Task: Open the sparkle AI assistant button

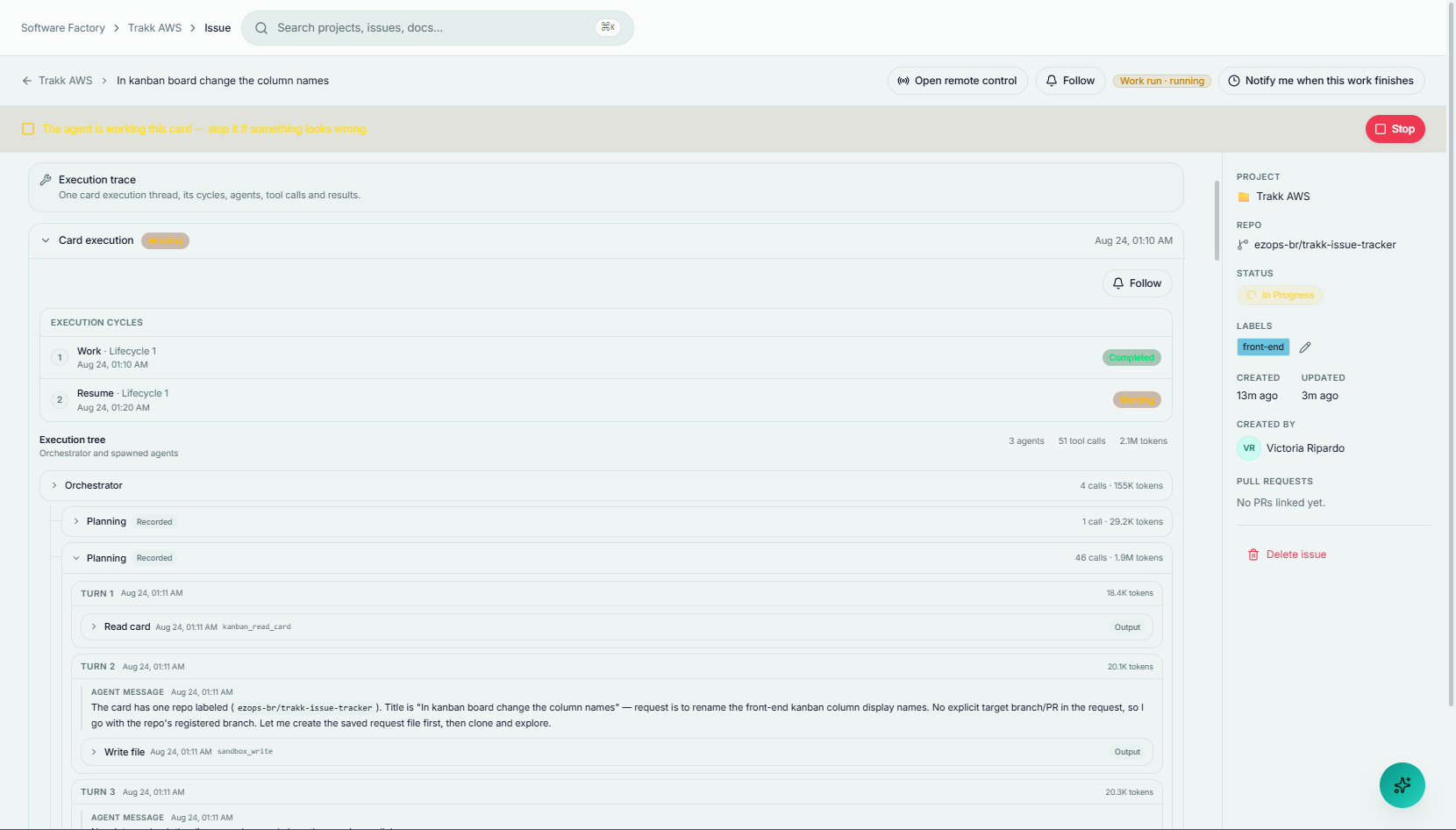Action: [1402, 785]
